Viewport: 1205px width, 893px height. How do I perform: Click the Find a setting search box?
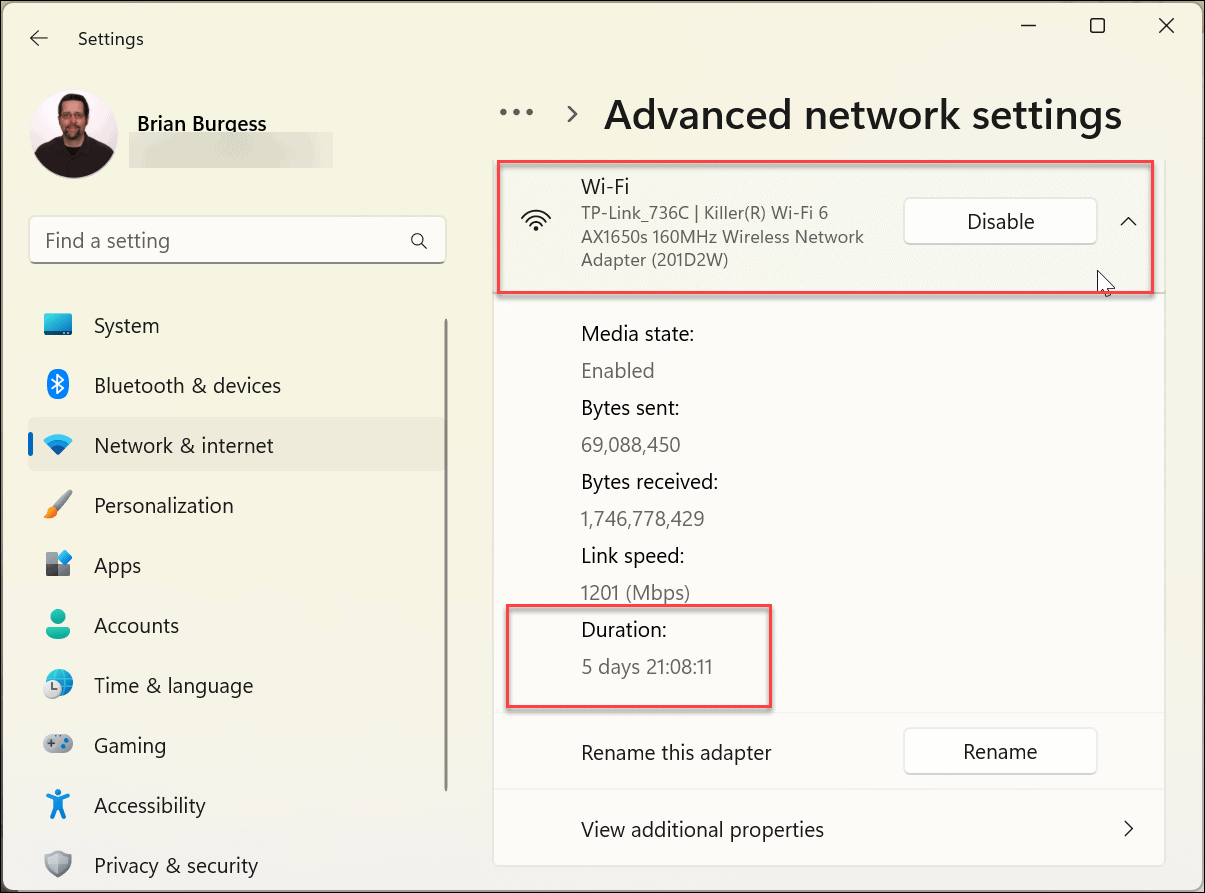click(237, 240)
